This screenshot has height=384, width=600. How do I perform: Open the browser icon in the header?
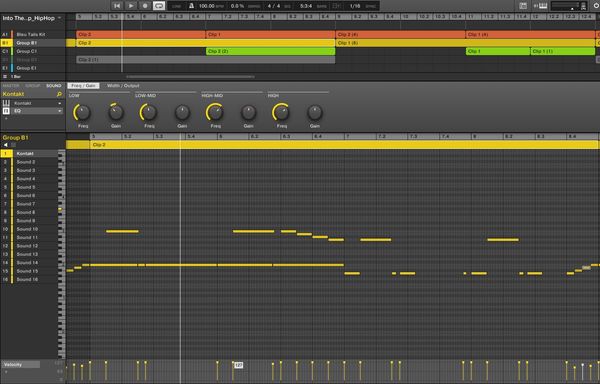[x=523, y=6]
